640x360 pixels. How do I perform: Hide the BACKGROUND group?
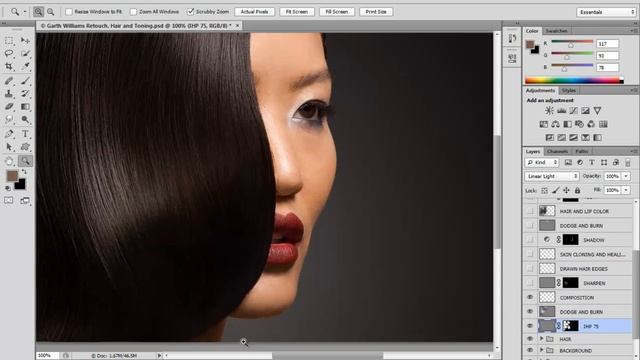530,350
